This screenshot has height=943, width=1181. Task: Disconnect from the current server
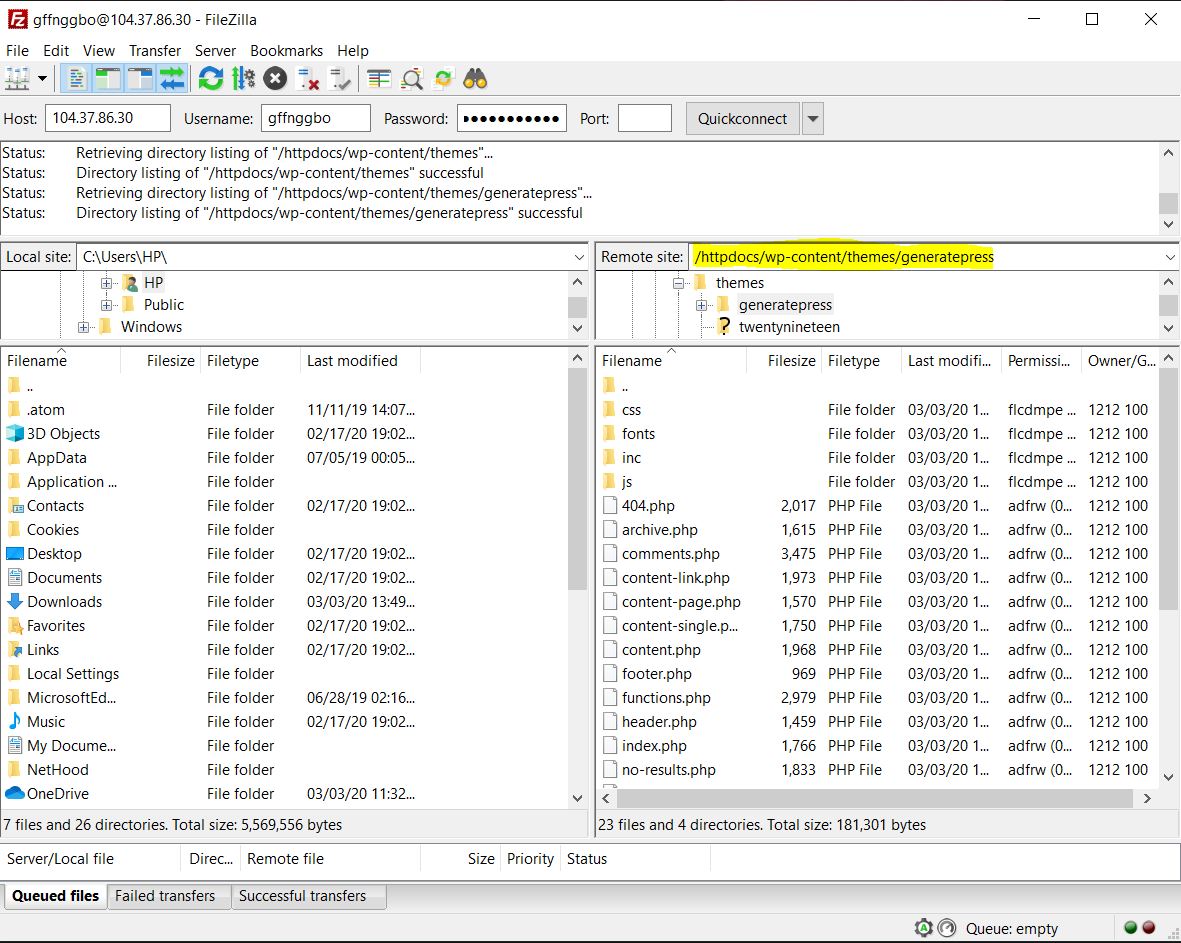tap(308, 78)
